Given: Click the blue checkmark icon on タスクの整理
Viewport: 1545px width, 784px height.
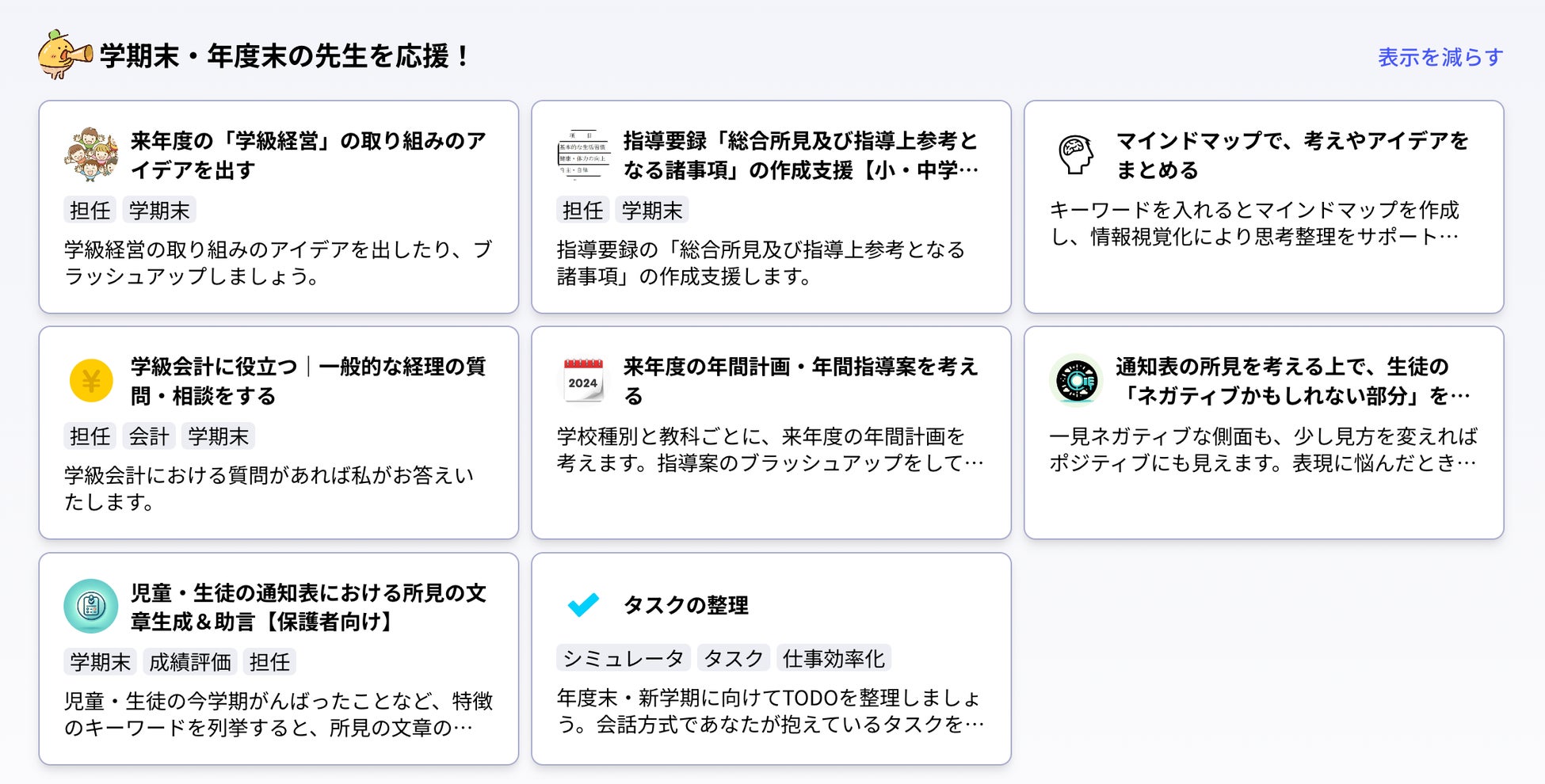Looking at the screenshot, I should click(583, 605).
